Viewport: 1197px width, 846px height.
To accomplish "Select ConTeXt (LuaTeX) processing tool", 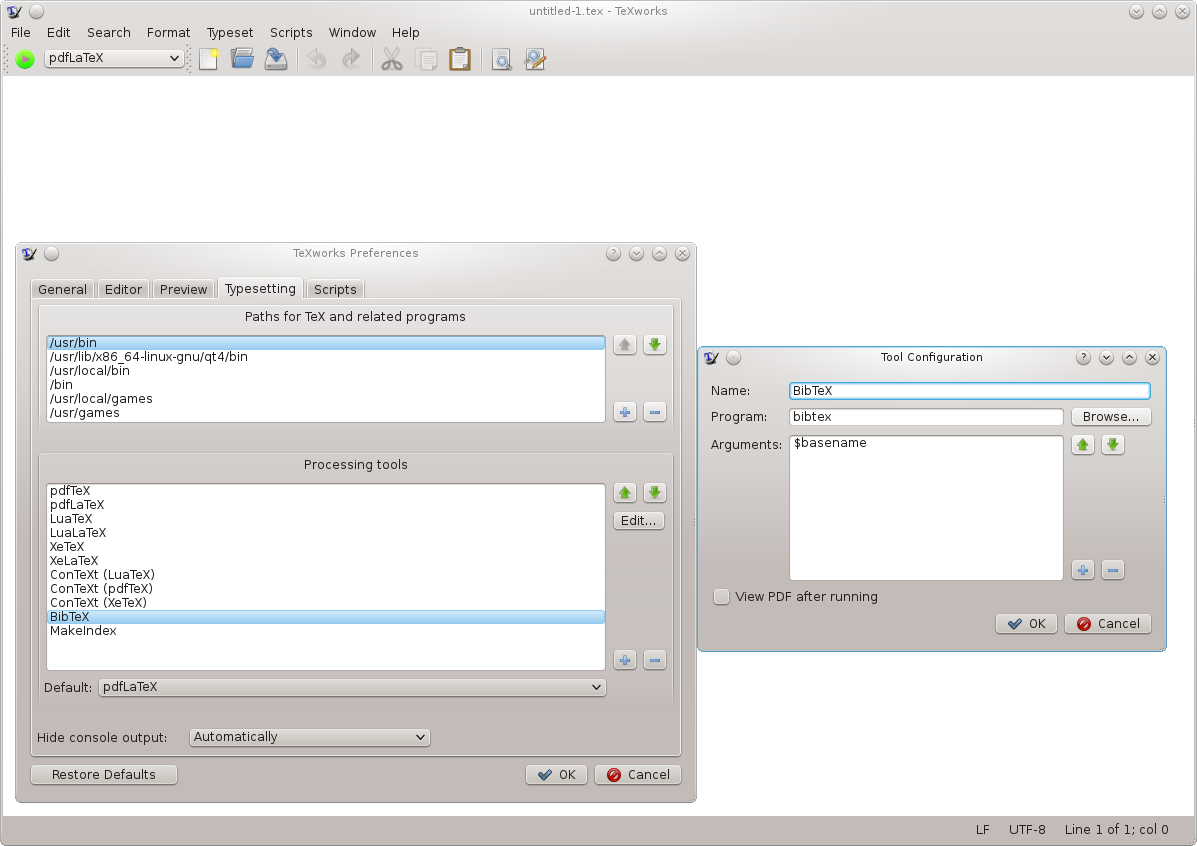I will pyautogui.click(x=326, y=575).
